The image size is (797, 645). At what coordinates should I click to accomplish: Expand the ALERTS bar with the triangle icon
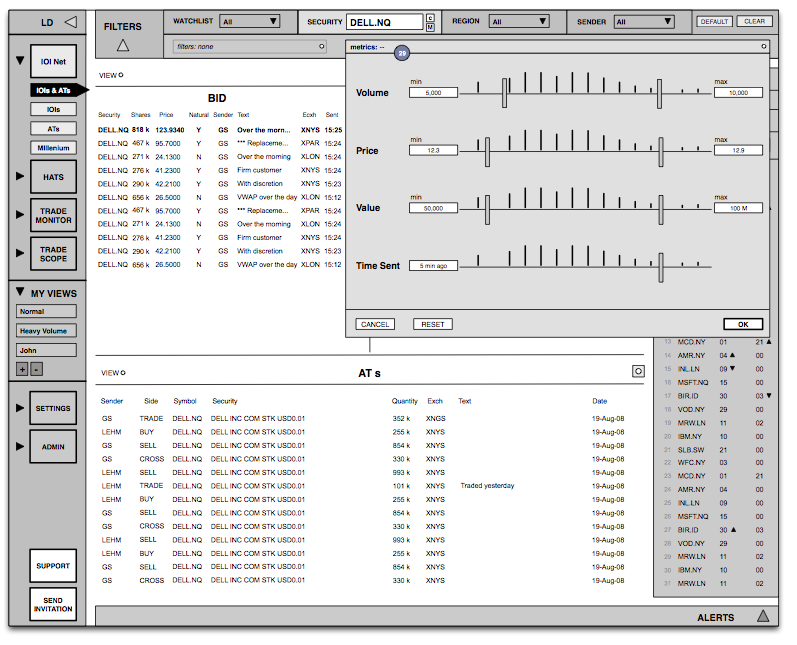(763, 616)
